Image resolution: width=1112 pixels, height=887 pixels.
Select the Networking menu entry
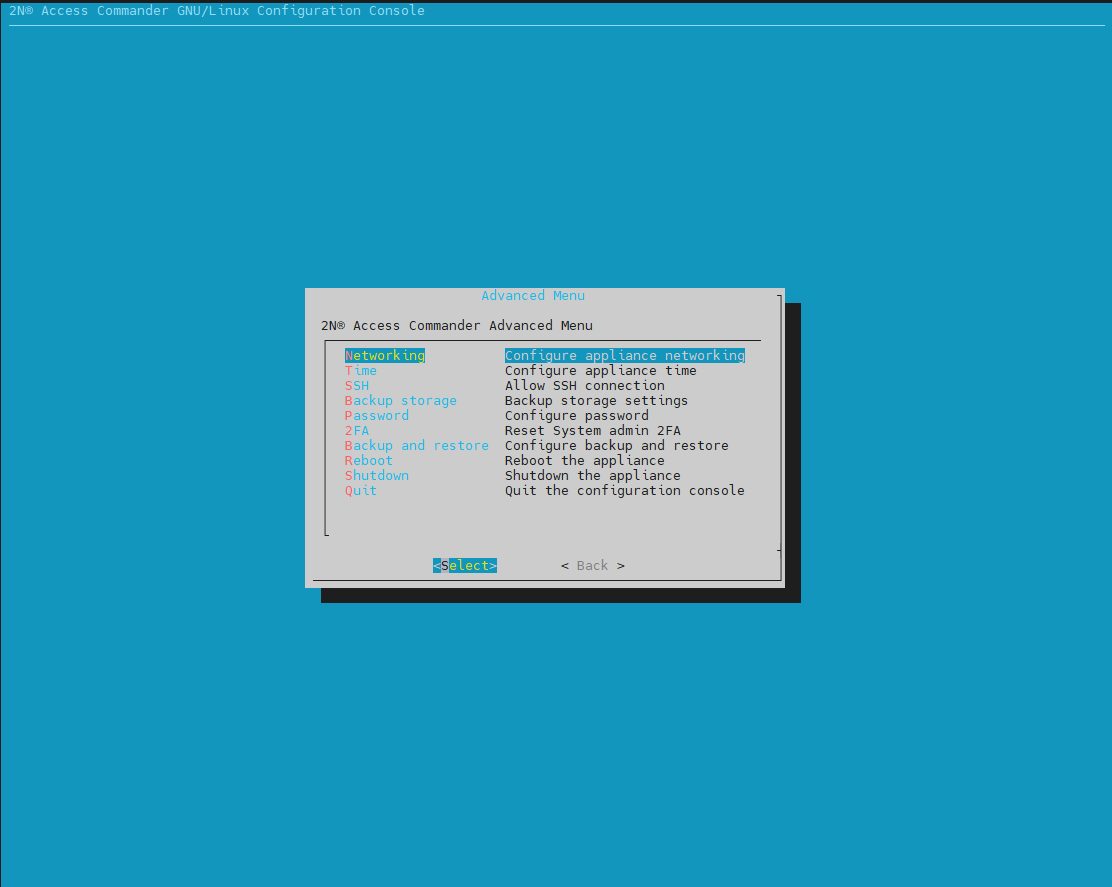[x=384, y=355]
